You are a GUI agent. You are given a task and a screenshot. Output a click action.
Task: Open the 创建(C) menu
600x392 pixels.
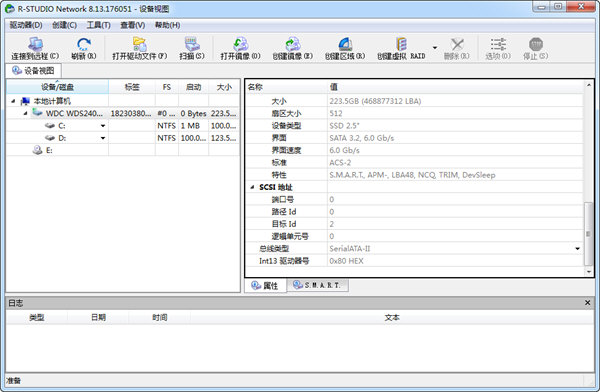[x=64, y=25]
